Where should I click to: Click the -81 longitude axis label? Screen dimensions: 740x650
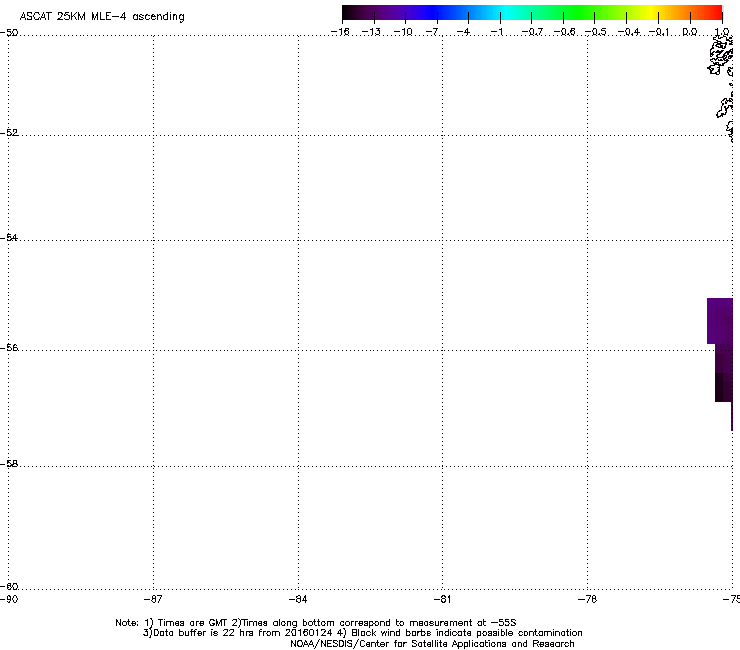click(442, 599)
